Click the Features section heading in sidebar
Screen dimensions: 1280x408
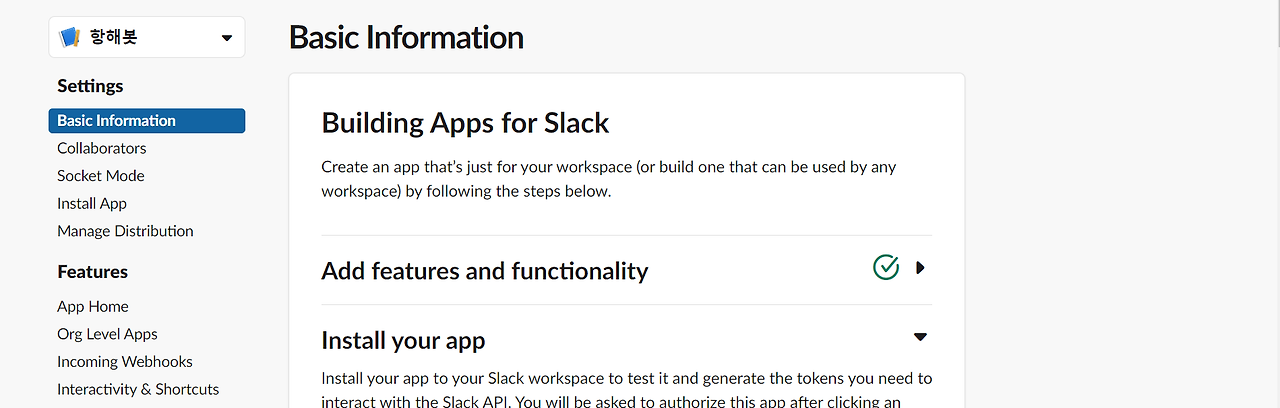pyautogui.click(x=92, y=272)
